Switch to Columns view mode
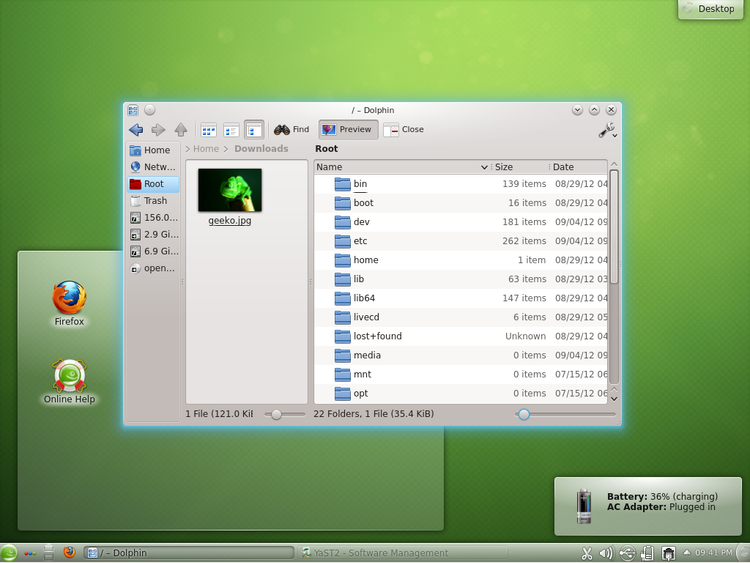 (x=254, y=129)
